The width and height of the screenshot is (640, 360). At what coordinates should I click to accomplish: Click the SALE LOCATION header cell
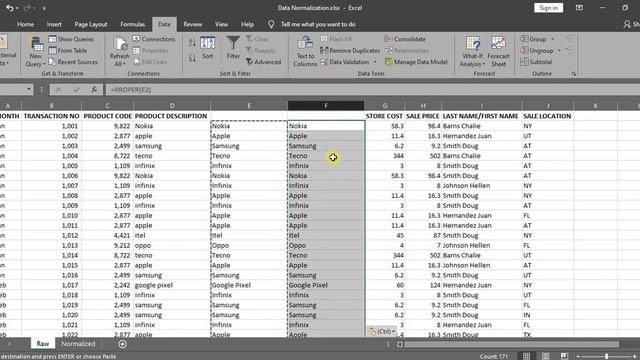pyautogui.click(x=547, y=116)
